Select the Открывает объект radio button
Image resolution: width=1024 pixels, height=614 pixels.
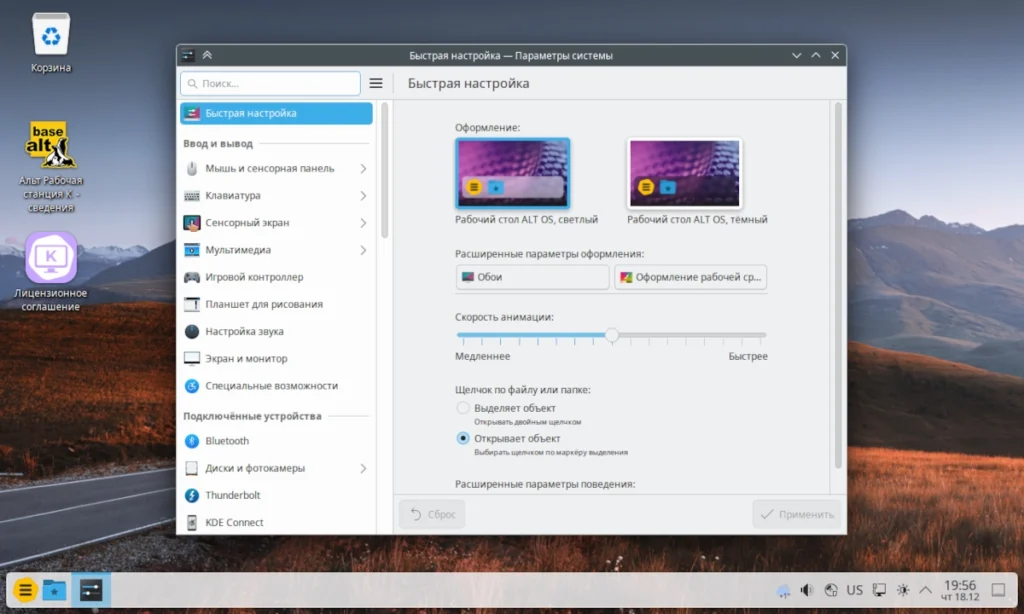pyautogui.click(x=463, y=438)
